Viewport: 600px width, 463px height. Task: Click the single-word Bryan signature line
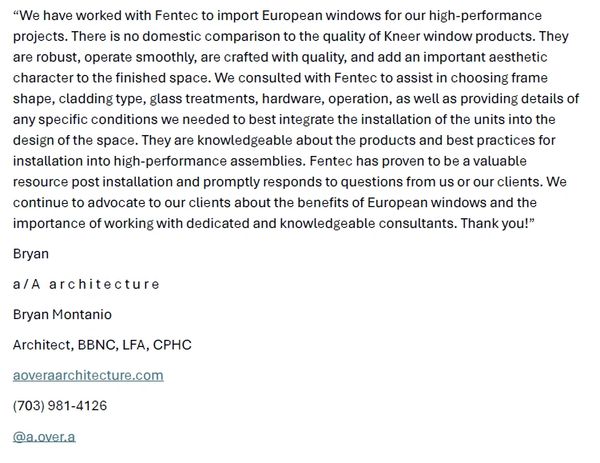coord(31,253)
